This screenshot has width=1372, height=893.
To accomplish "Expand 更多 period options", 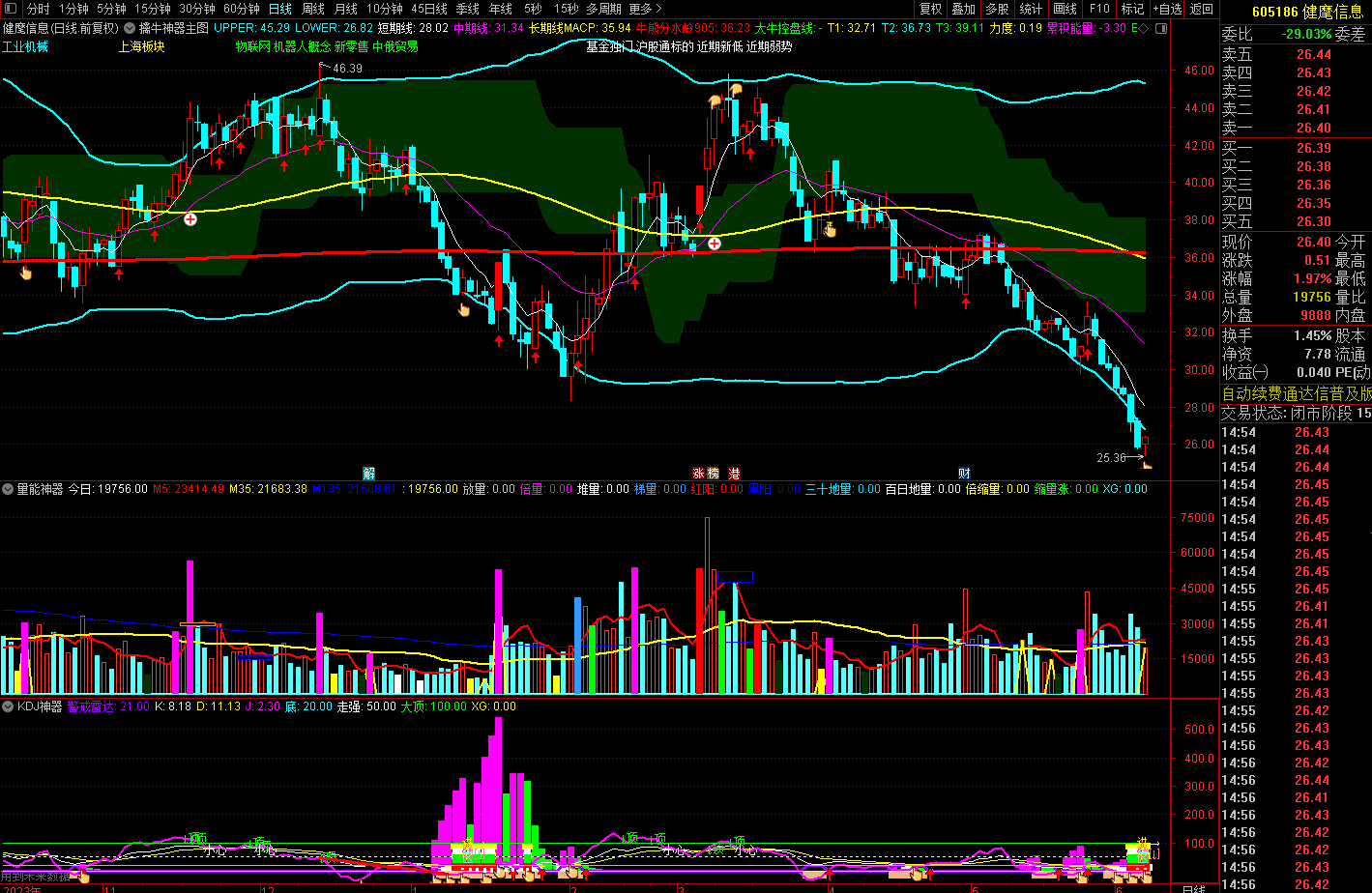I will pos(645,10).
